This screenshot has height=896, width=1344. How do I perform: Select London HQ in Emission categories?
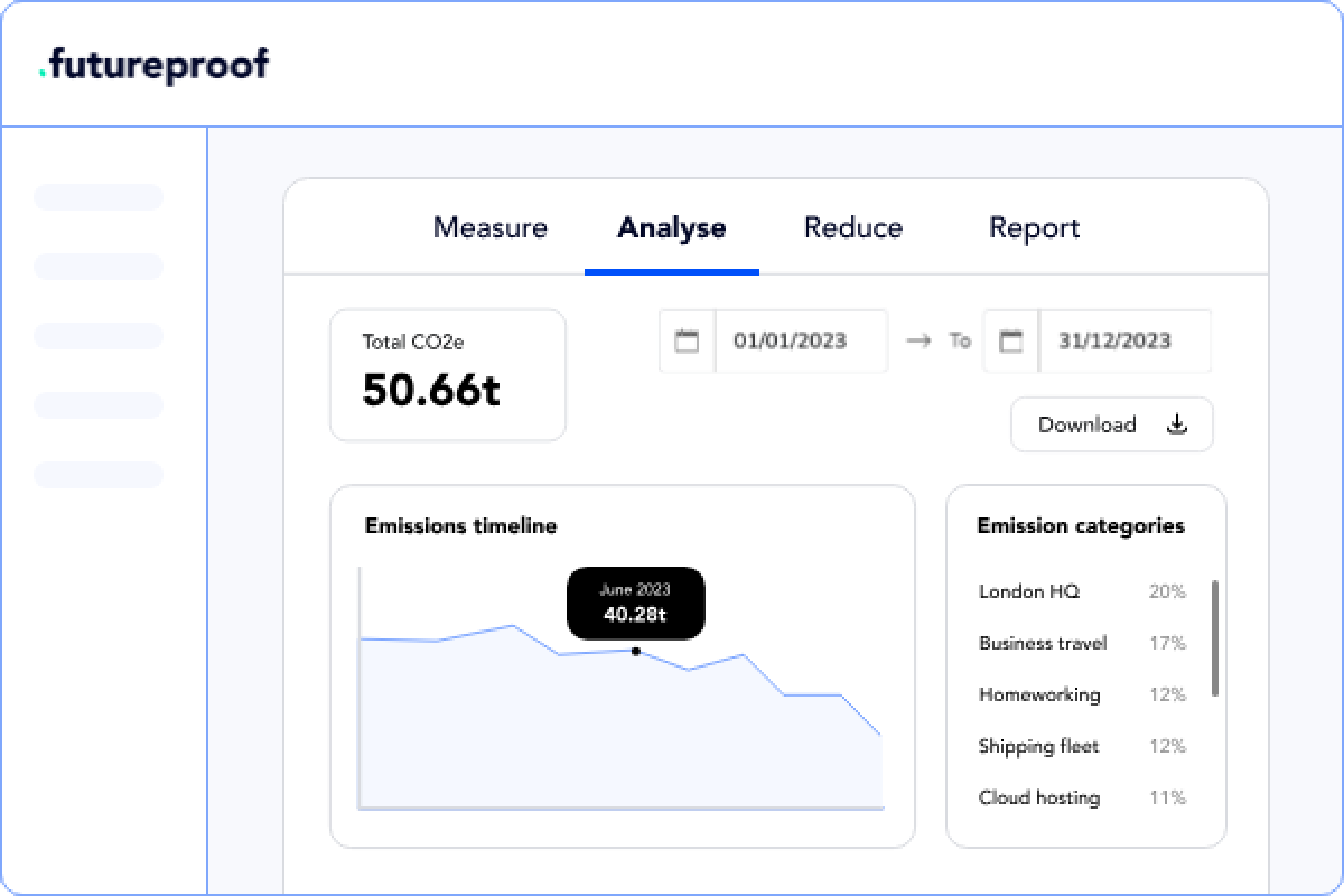point(1028,591)
